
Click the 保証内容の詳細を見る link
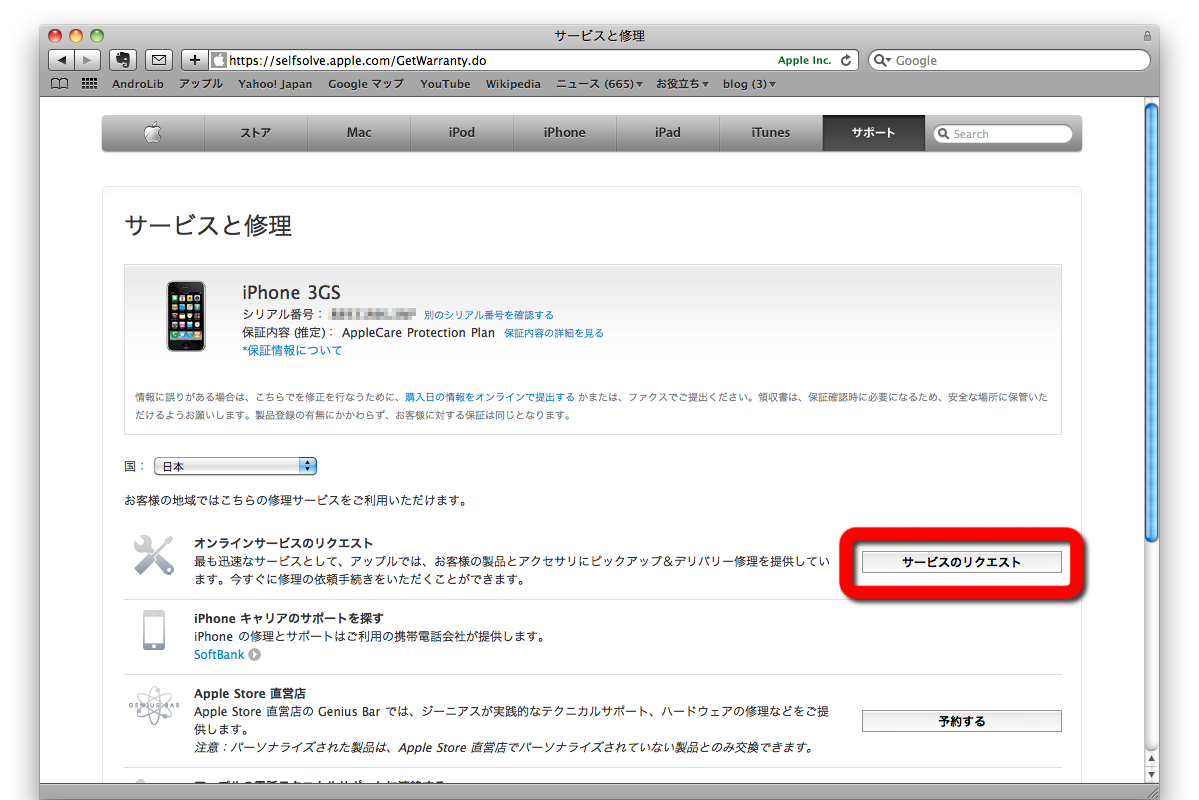[554, 333]
